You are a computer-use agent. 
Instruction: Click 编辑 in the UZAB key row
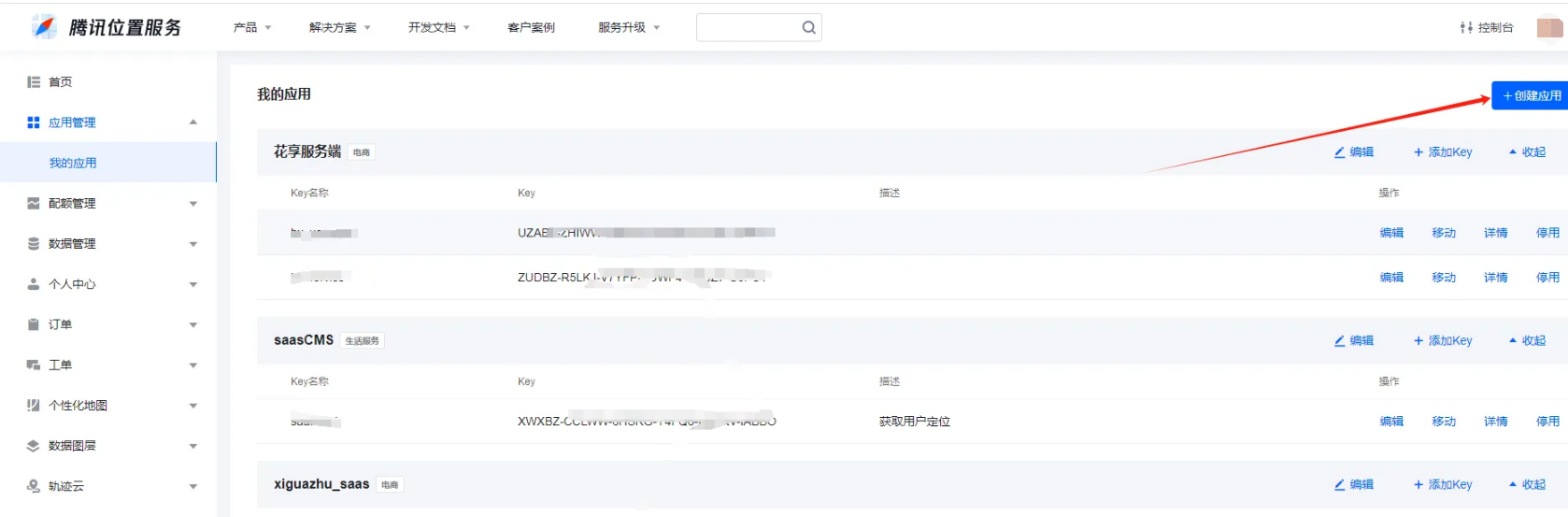pos(1391,233)
